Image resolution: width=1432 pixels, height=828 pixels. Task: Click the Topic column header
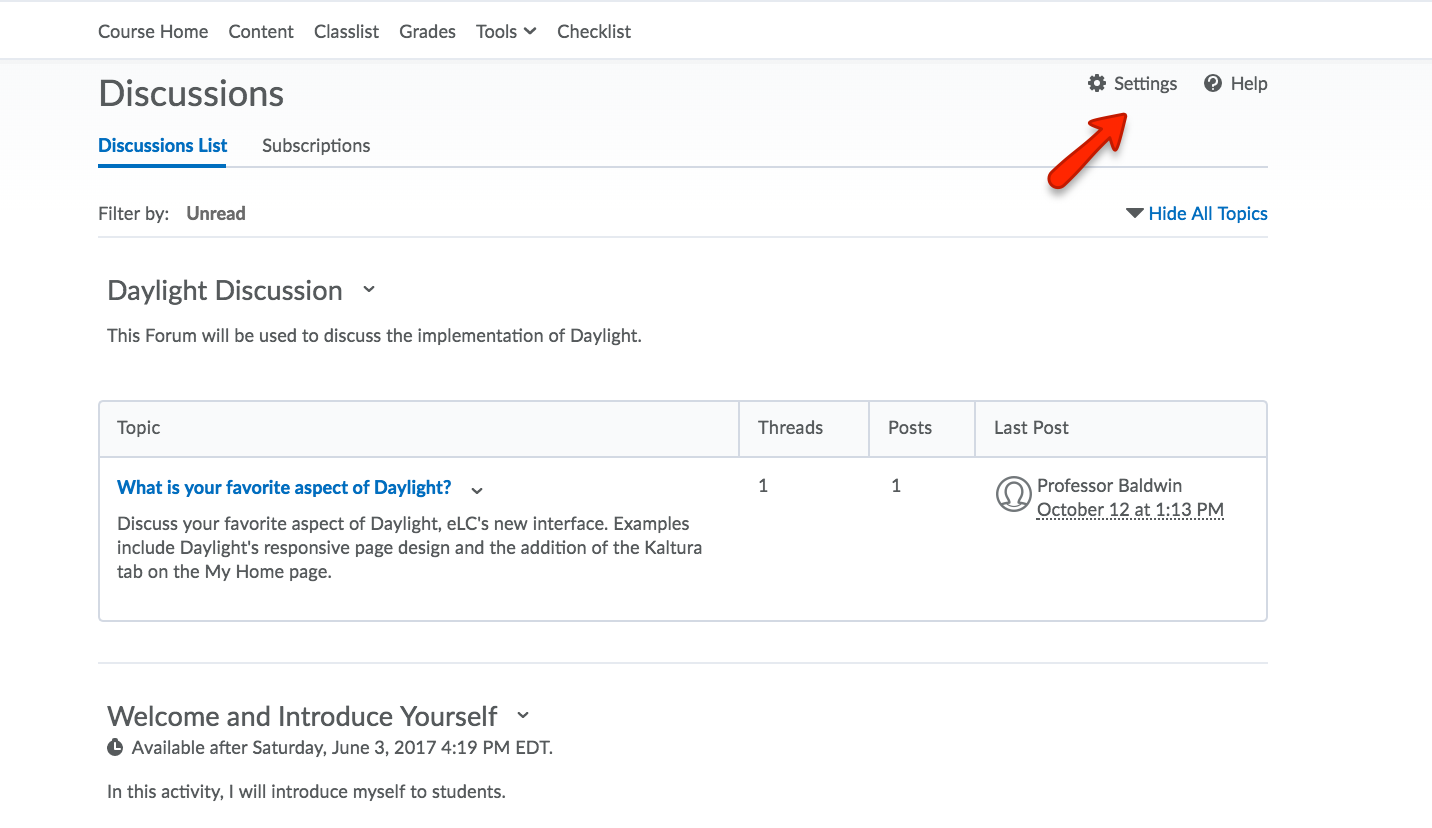coord(139,427)
